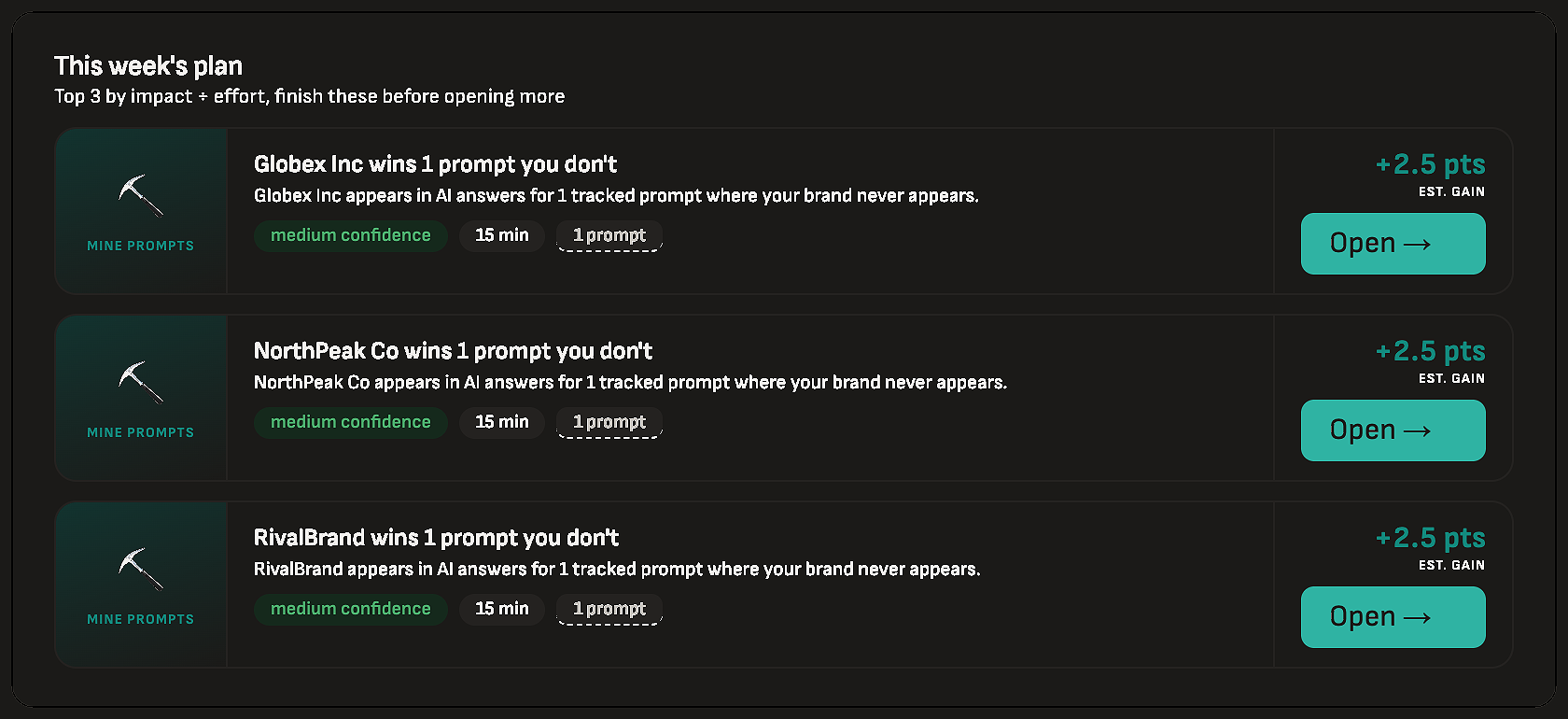Click medium confidence badge on NorthPeak Co card

[351, 422]
